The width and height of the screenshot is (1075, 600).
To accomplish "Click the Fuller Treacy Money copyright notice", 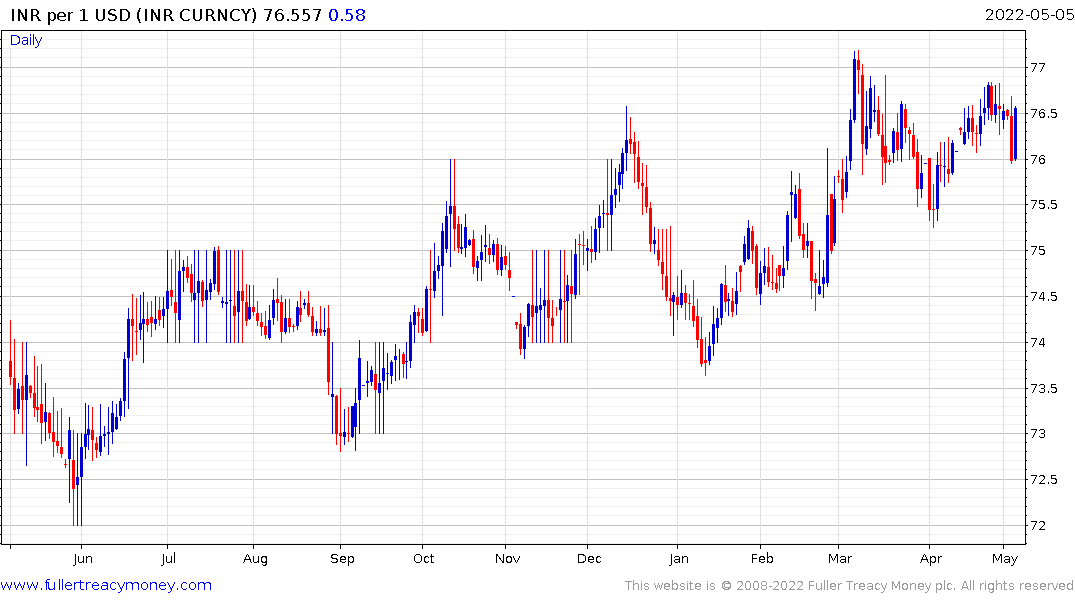I will pos(849,586).
